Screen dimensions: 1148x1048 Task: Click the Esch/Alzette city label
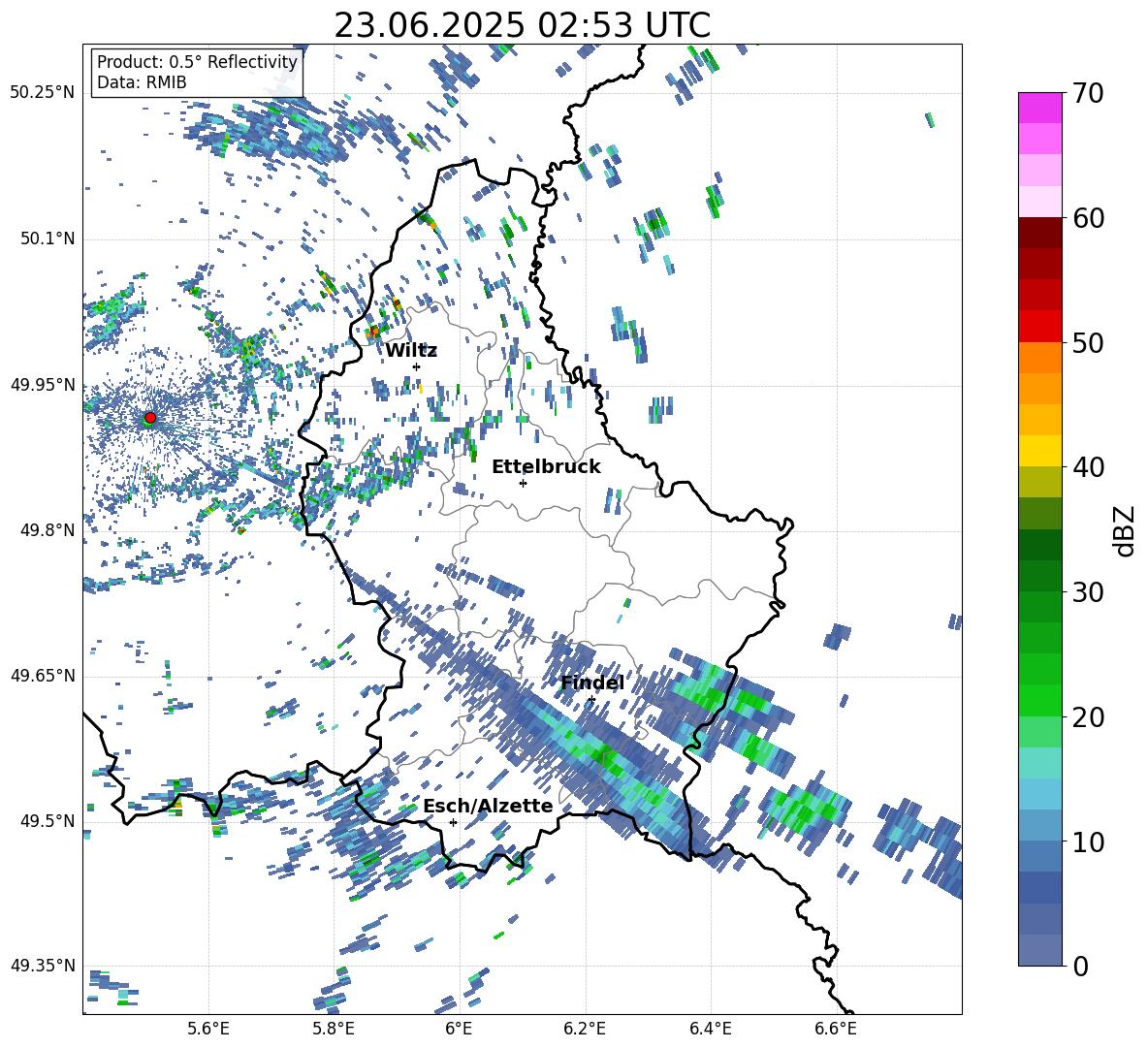(x=488, y=807)
